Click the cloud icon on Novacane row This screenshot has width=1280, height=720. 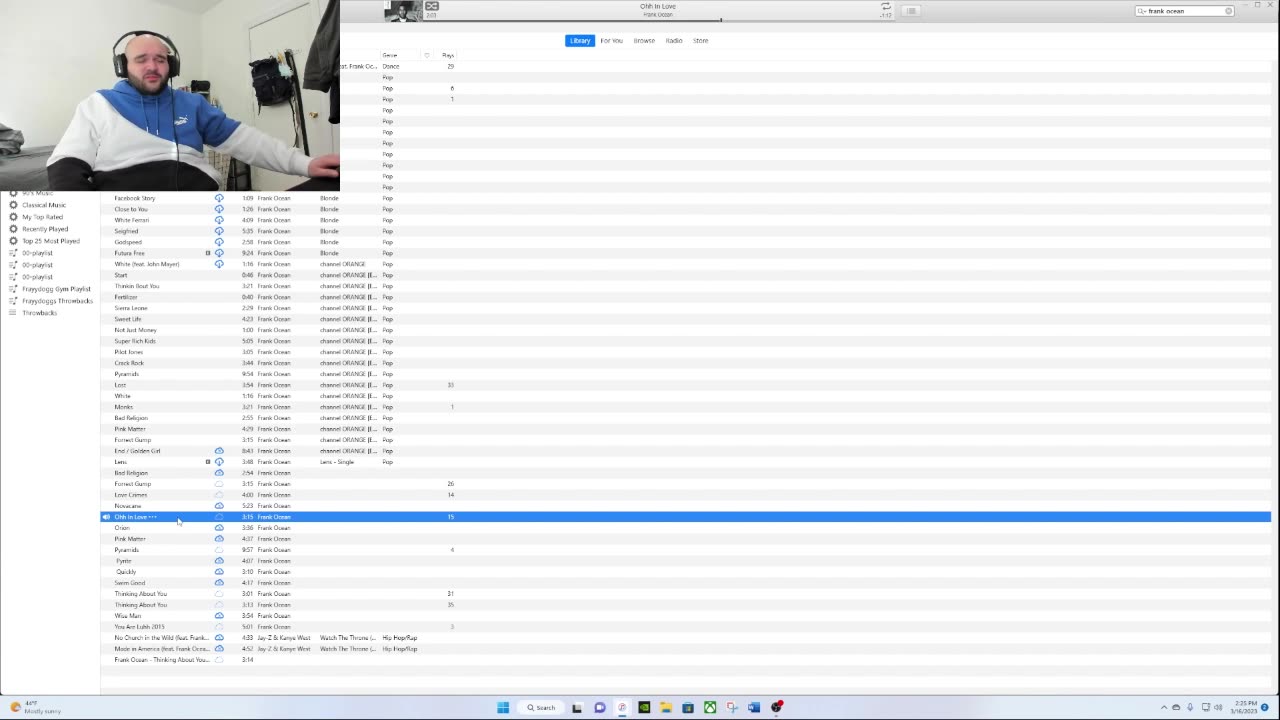point(219,506)
